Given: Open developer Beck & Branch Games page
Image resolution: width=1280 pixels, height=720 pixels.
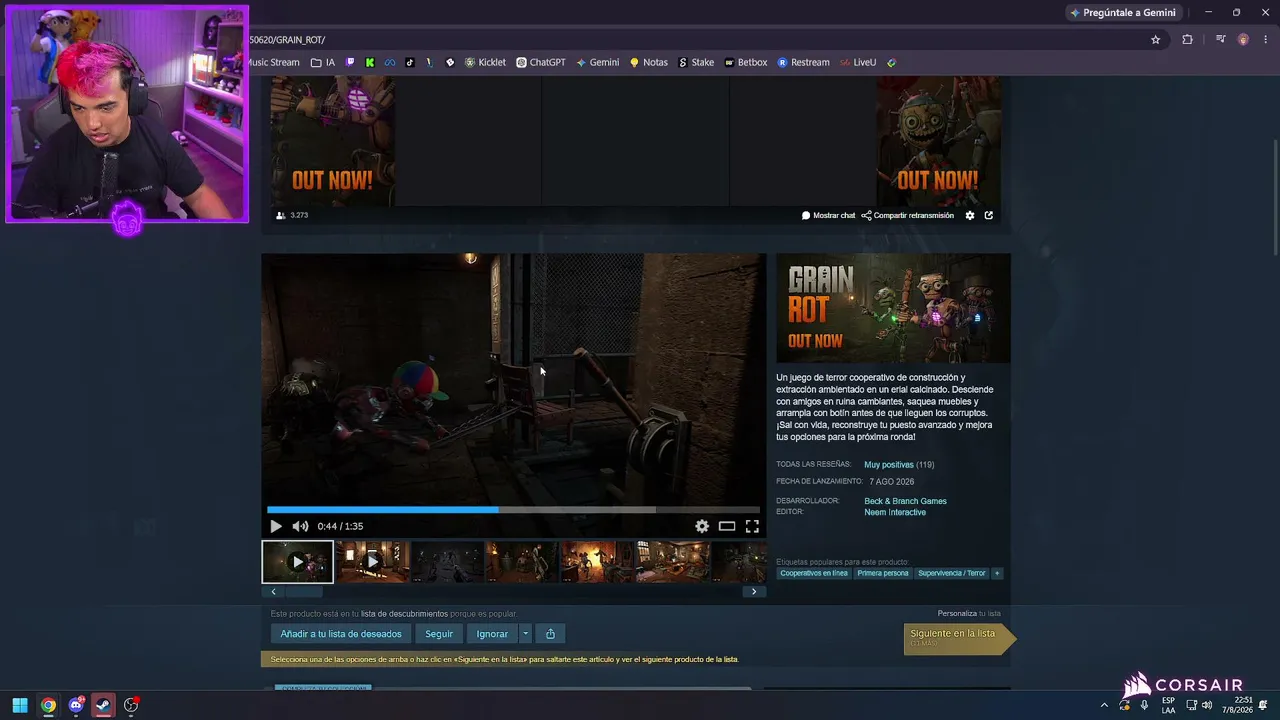Looking at the screenshot, I should [905, 501].
